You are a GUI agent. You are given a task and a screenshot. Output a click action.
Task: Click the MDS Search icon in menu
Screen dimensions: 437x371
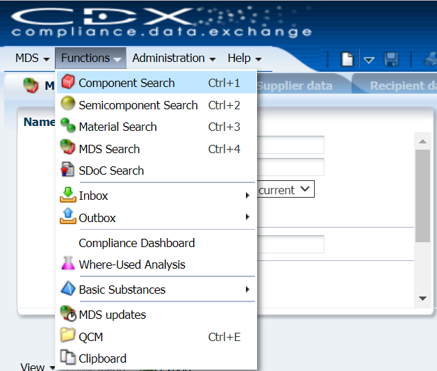point(68,147)
